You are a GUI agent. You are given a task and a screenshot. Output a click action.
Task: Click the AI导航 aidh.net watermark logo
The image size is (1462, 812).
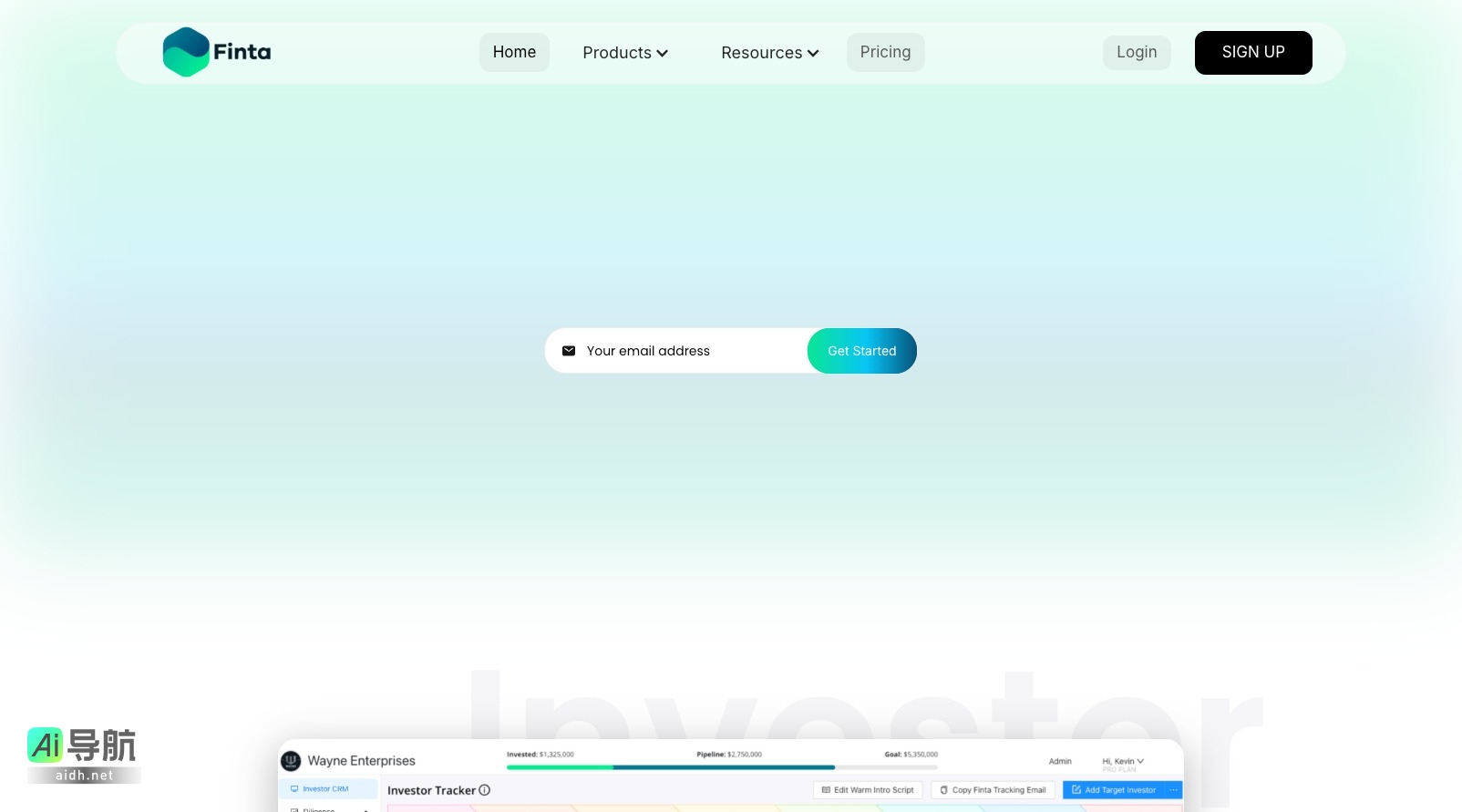(83, 755)
